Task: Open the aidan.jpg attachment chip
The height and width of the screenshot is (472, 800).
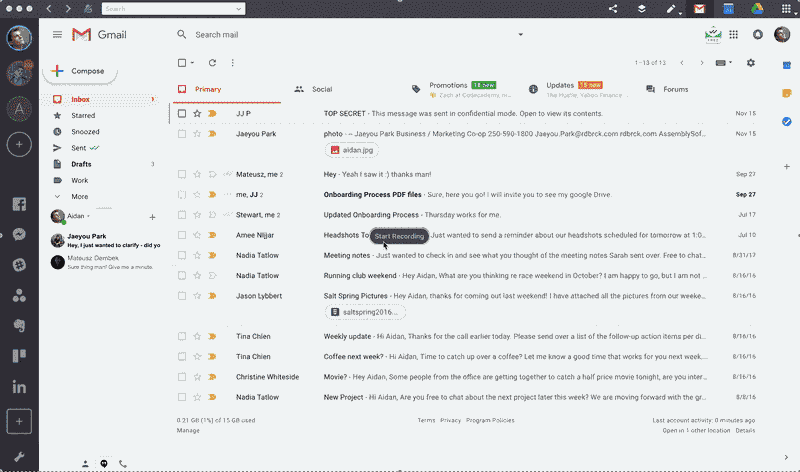Action: 352,150
